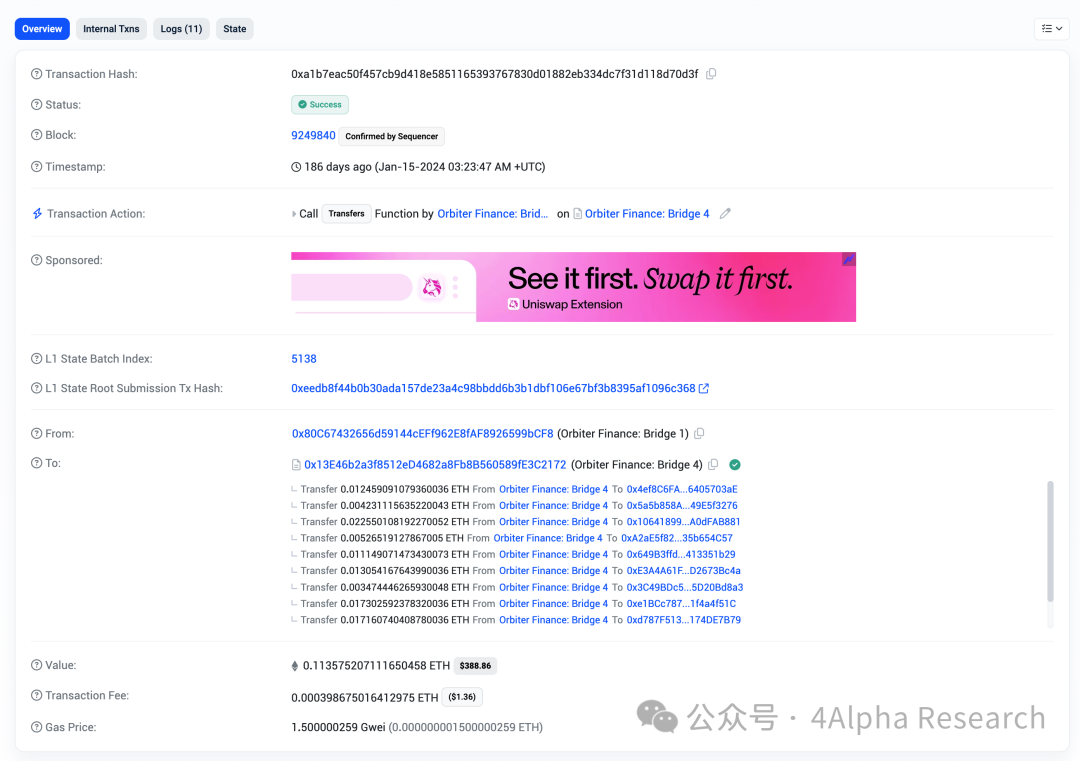Click the transfers list scrollbar
This screenshot has width=1080, height=761.
click(1049, 540)
